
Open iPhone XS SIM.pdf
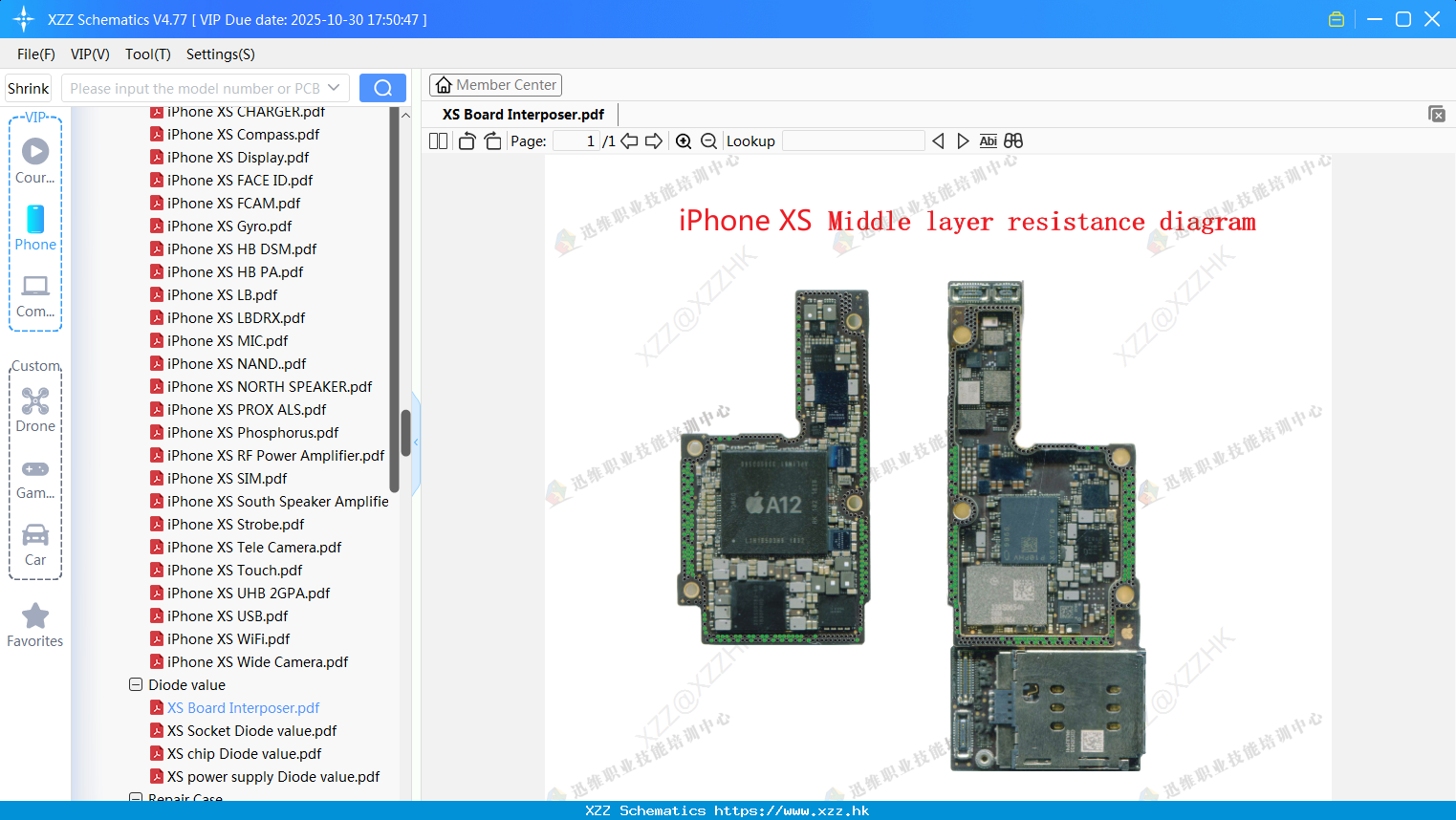227,479
